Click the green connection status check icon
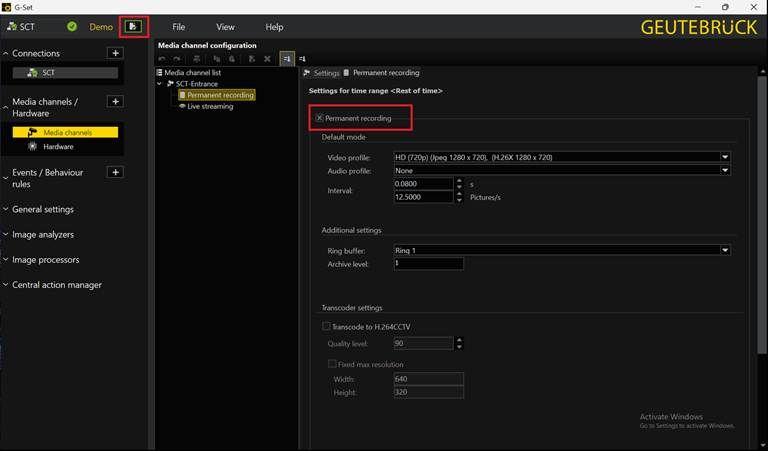The image size is (768, 451). [x=72, y=26]
